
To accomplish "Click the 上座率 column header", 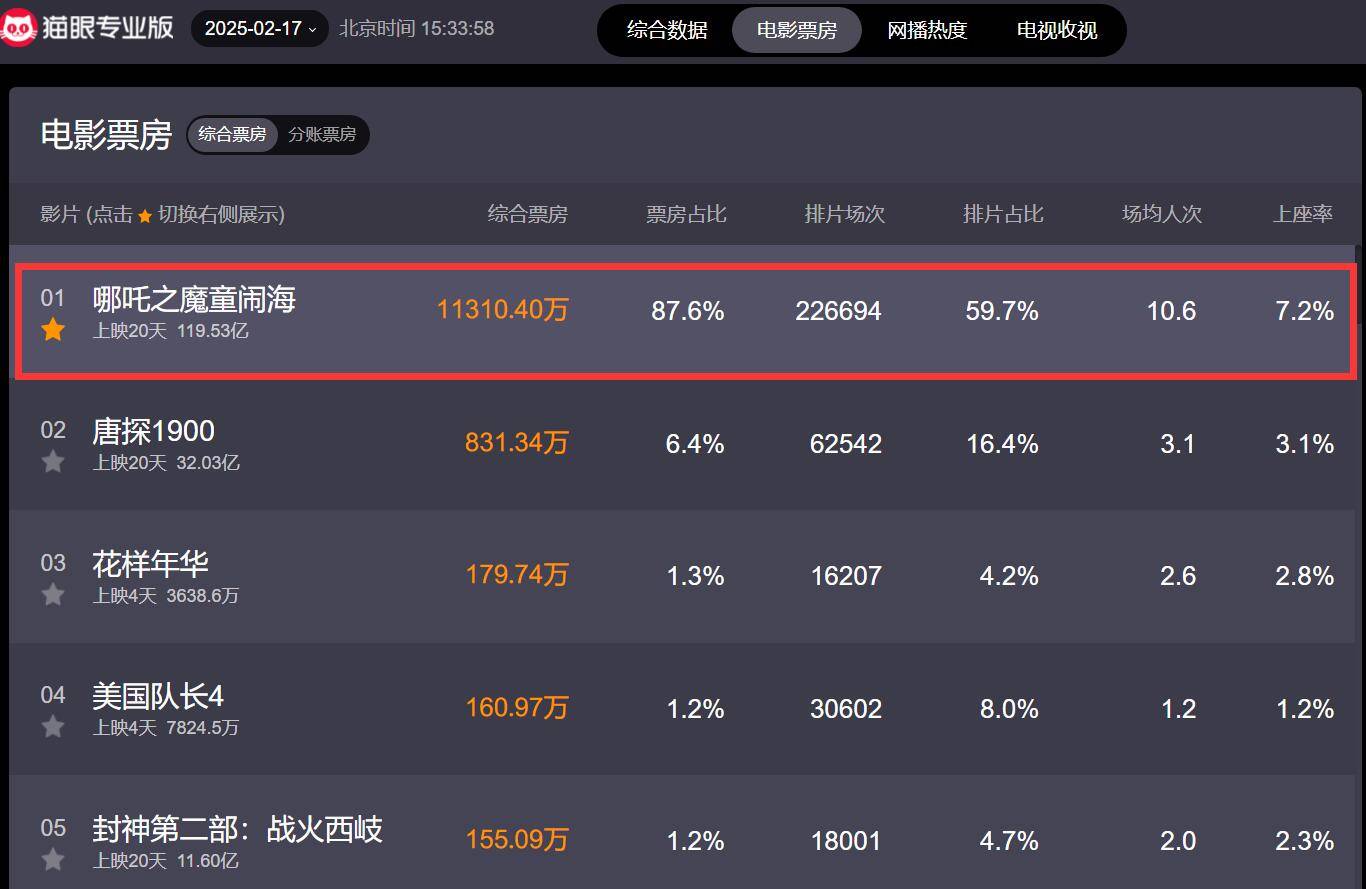I will tap(1303, 214).
